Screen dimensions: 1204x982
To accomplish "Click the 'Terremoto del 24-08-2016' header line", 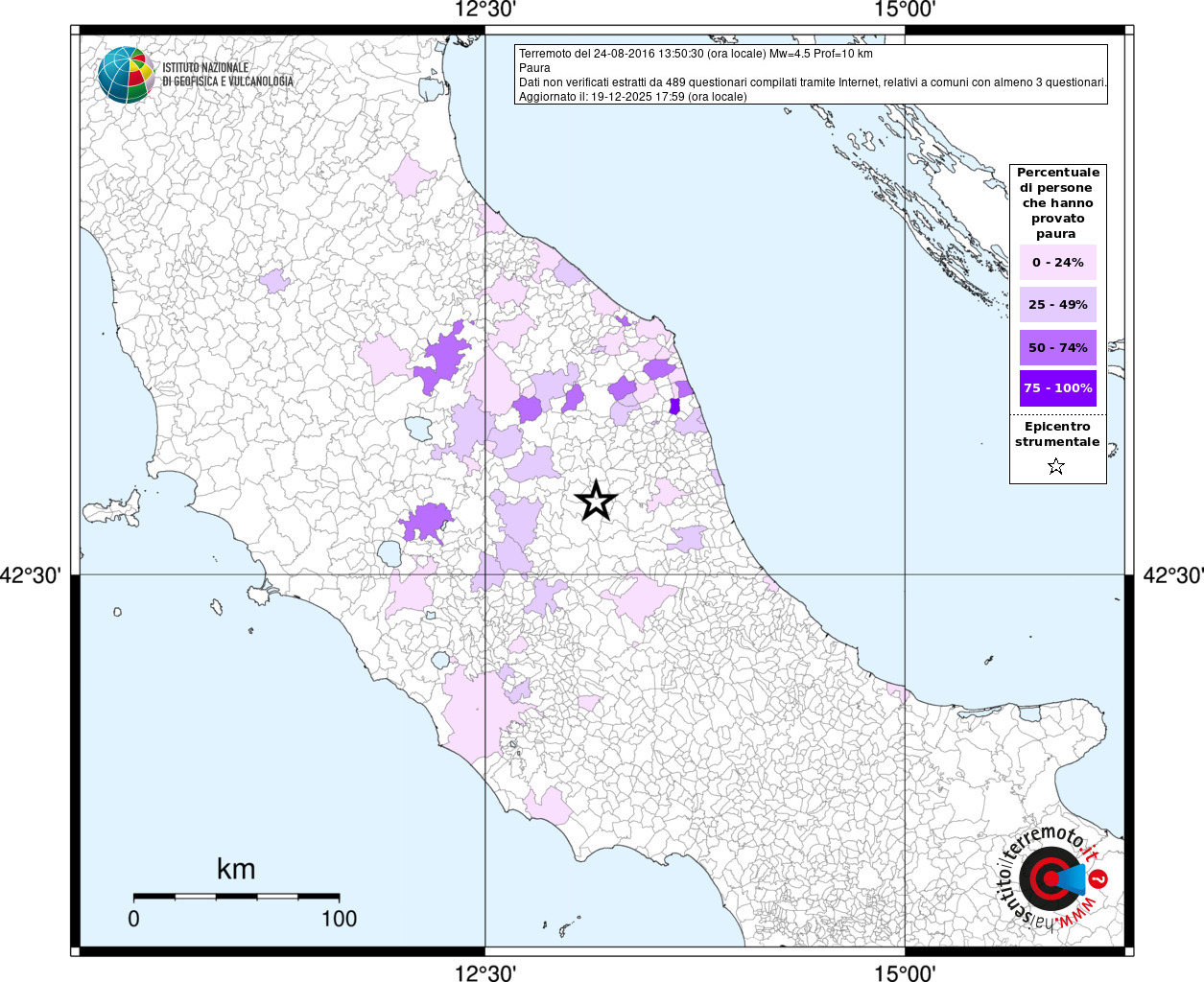I will tap(696, 54).
